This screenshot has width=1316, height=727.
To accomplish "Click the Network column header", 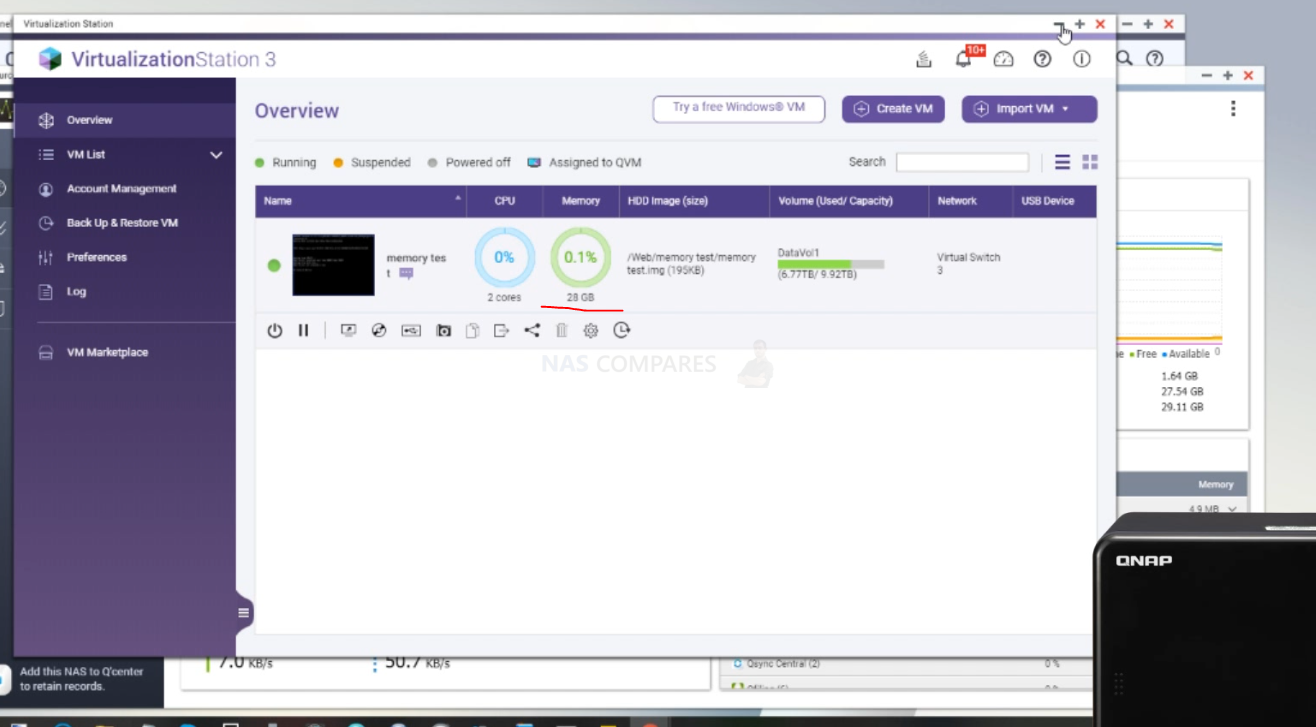I will coord(971,201).
